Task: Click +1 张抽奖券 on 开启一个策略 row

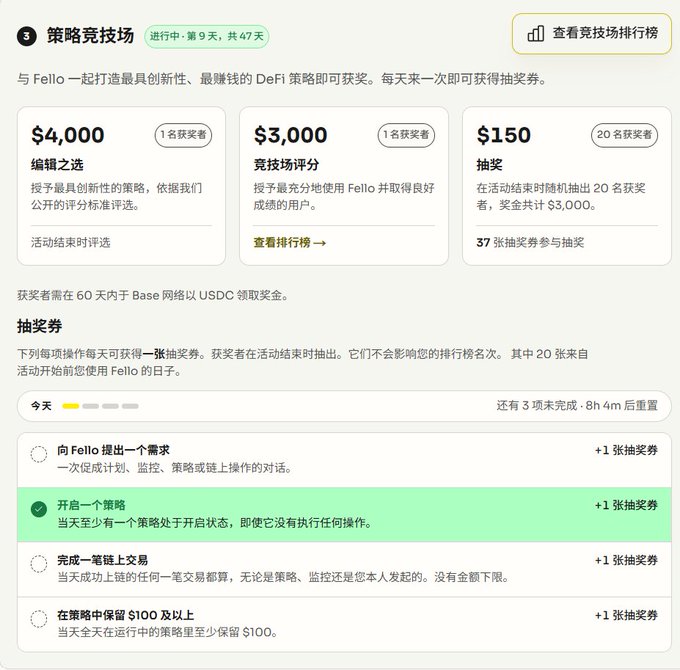Action: [x=626, y=505]
